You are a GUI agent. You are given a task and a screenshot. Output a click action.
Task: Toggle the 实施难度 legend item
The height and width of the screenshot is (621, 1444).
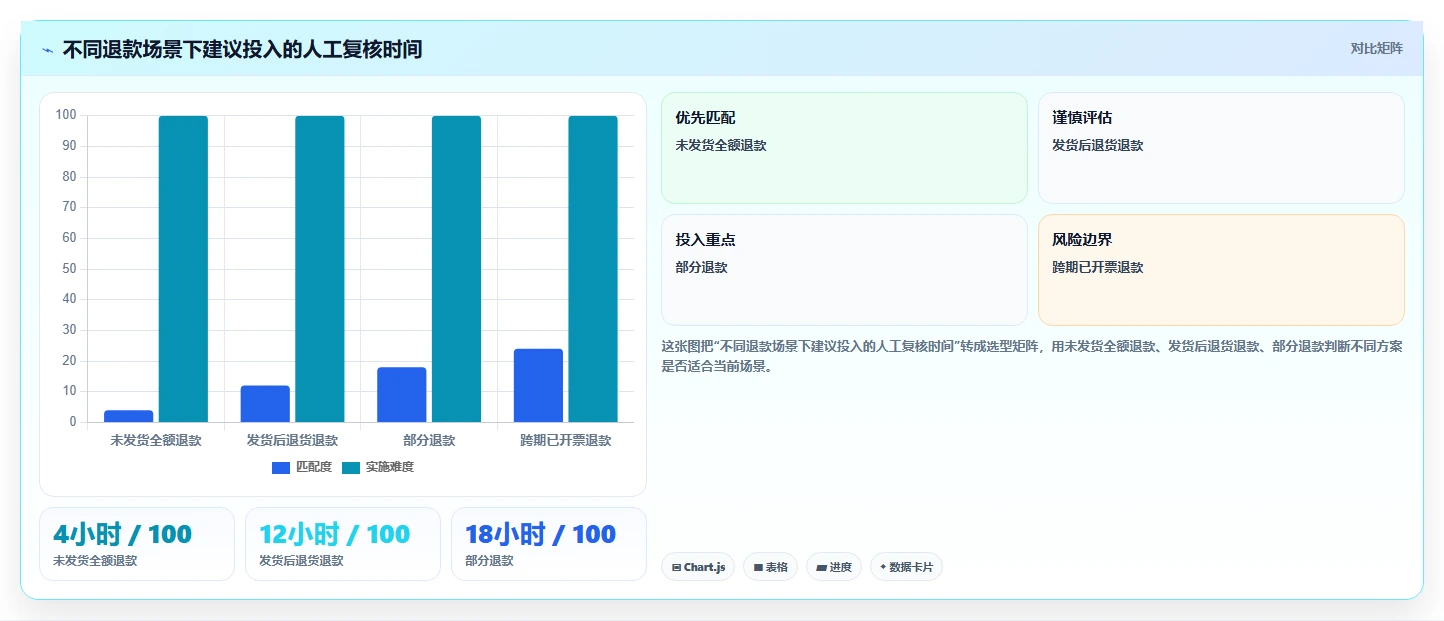click(x=378, y=467)
